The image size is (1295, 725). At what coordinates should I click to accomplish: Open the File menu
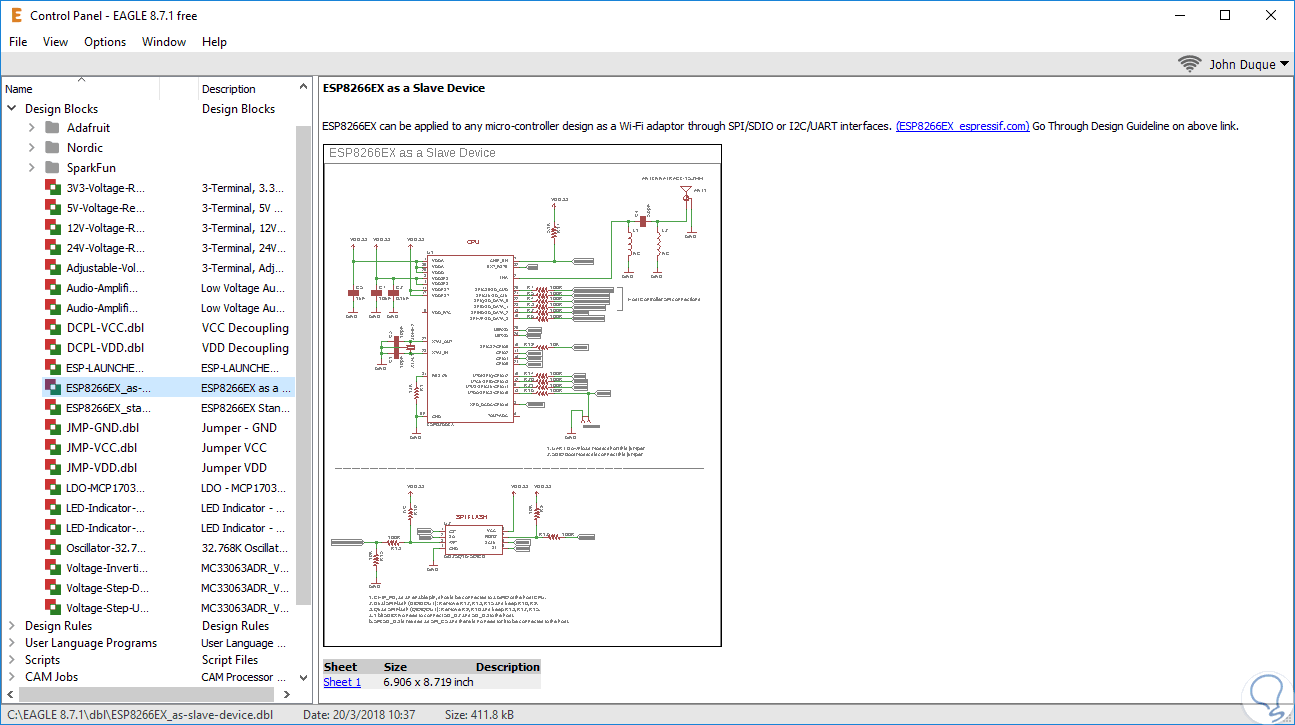[18, 42]
